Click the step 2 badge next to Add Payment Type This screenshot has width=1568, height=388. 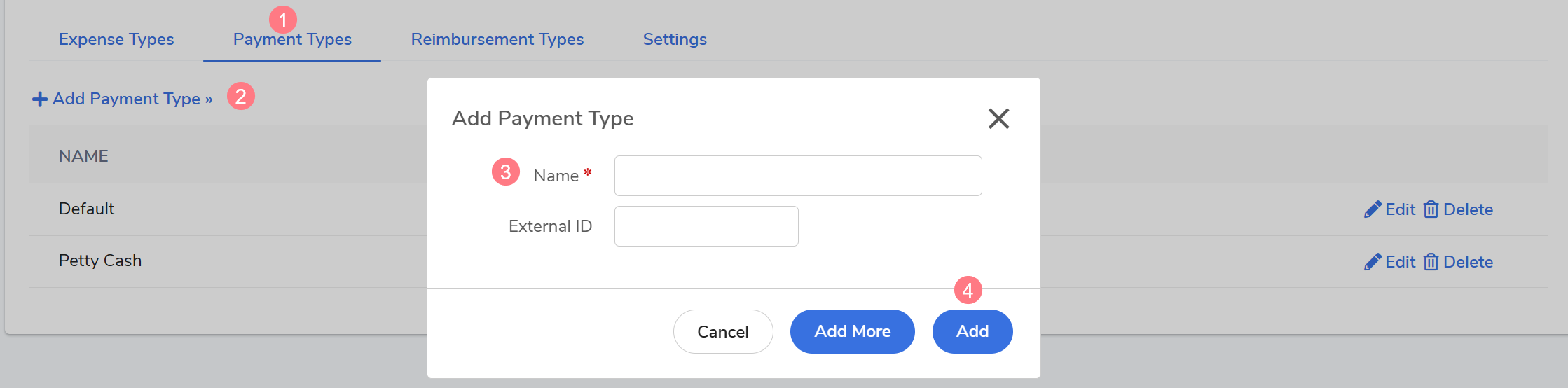click(x=241, y=96)
